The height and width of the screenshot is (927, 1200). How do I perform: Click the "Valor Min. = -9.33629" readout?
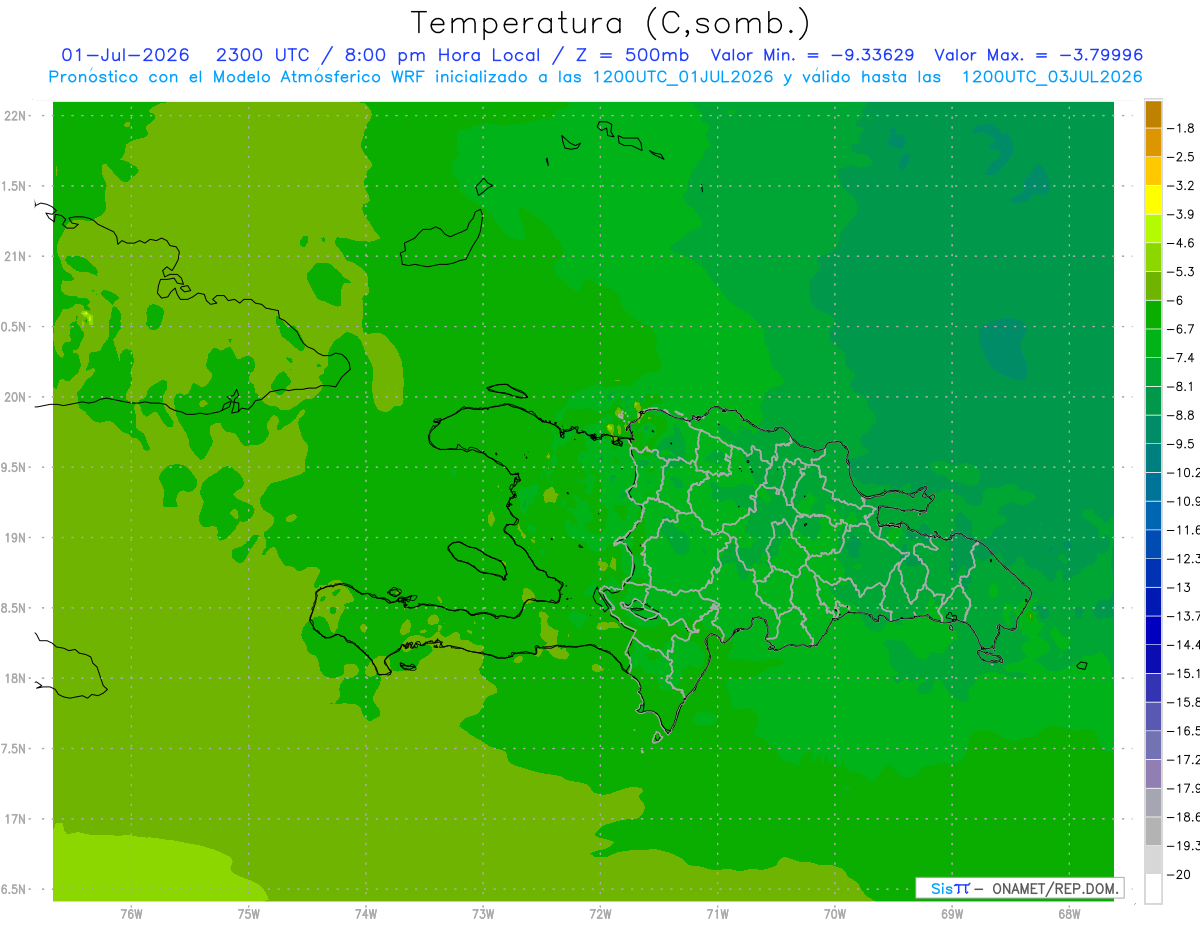[812, 55]
